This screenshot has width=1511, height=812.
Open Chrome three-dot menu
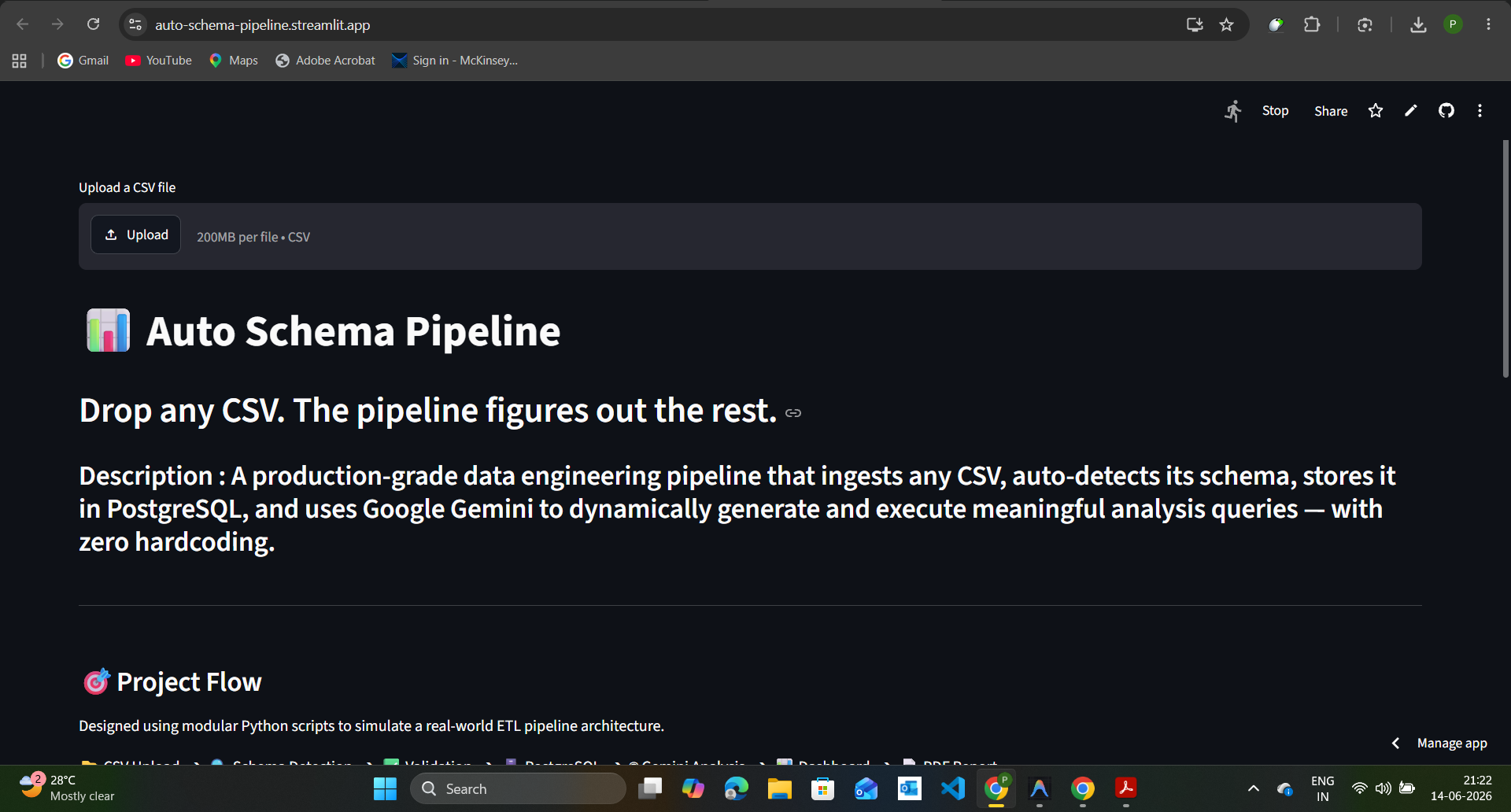[1488, 24]
